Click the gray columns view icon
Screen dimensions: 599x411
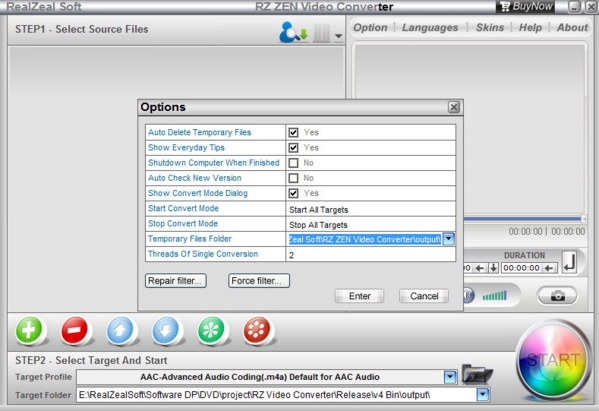(x=322, y=34)
